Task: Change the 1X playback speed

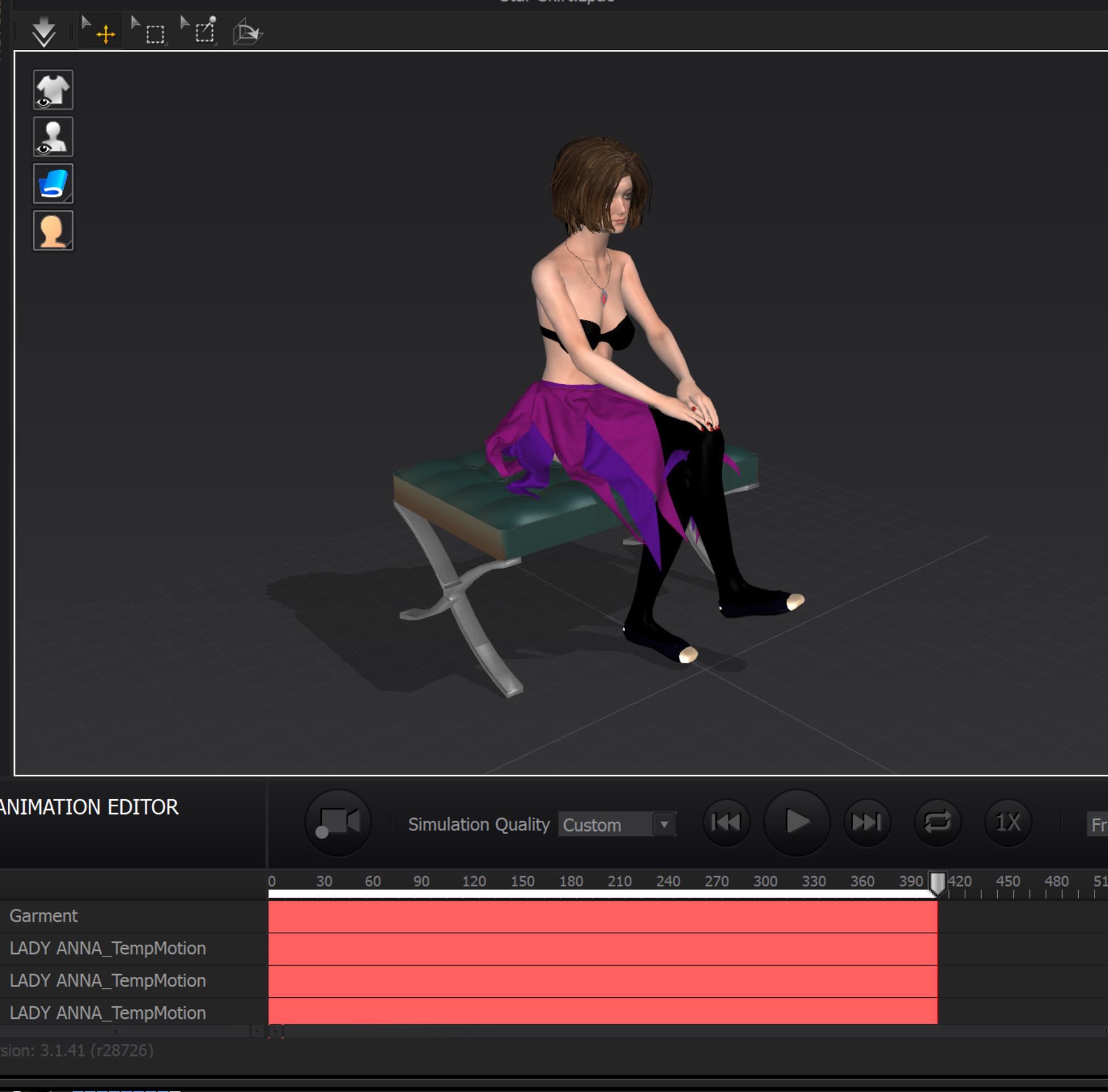Action: point(1008,822)
